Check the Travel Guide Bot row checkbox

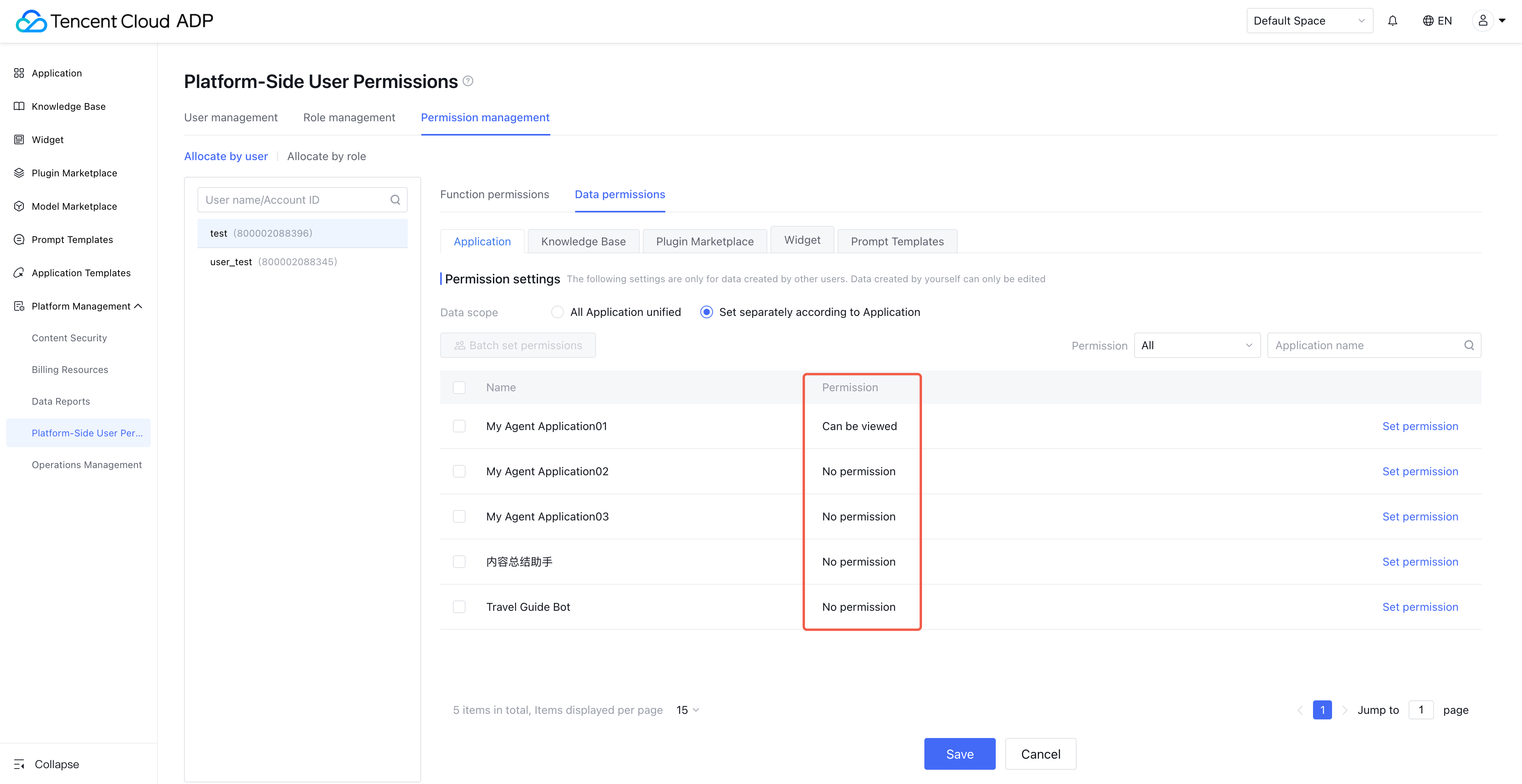(459, 607)
